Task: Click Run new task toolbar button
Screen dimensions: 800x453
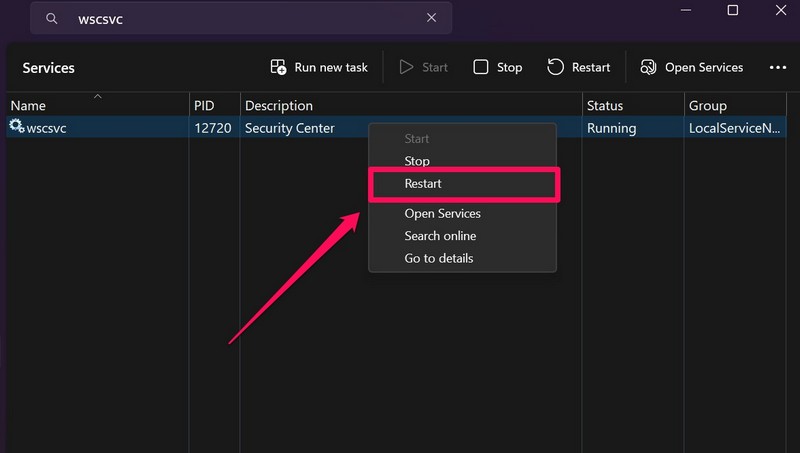Action: [319, 67]
